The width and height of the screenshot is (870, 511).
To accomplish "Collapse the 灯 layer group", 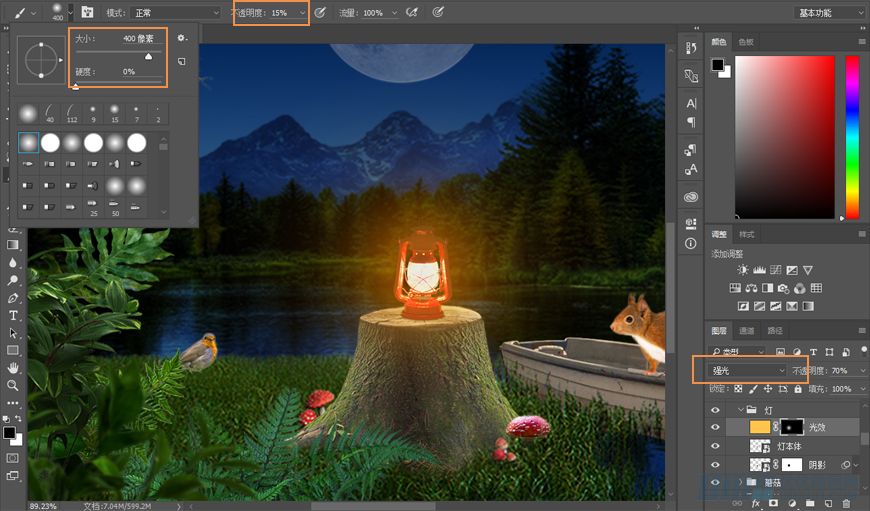I will [741, 409].
